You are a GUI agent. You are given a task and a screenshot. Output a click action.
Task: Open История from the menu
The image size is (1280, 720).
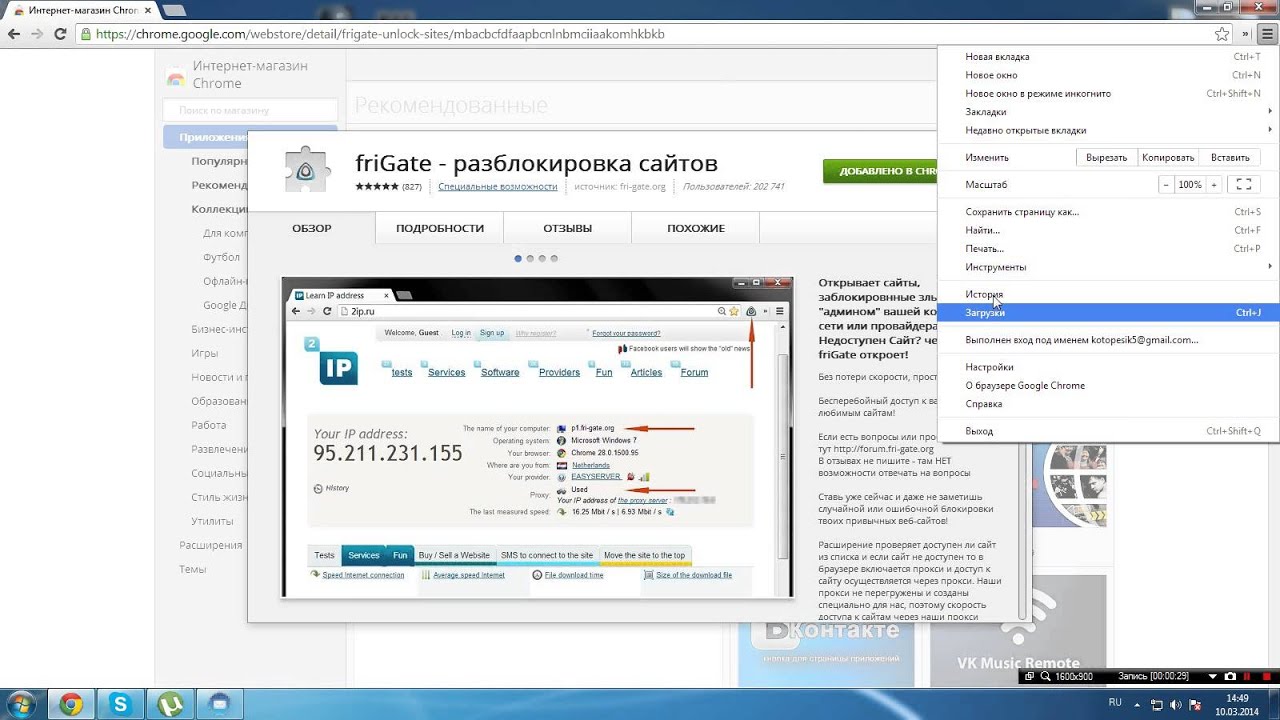pos(1108,294)
